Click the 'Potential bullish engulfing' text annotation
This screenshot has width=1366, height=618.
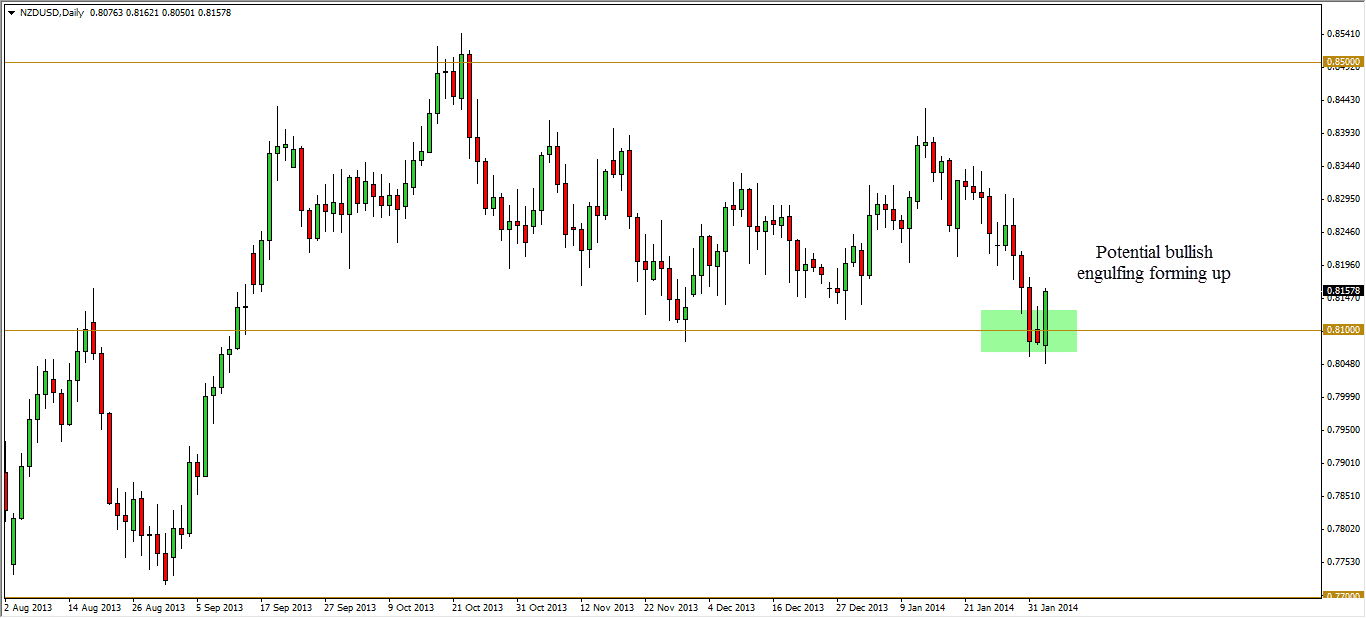pyautogui.click(x=1152, y=262)
